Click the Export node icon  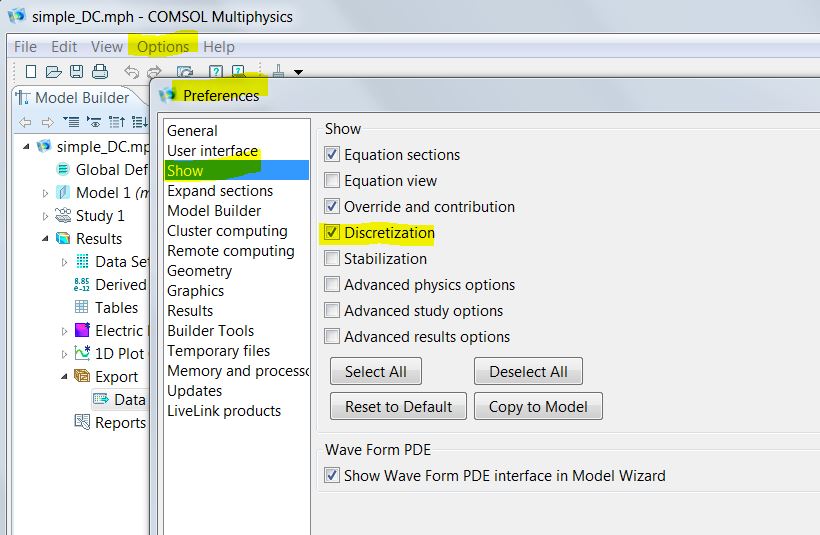82,375
